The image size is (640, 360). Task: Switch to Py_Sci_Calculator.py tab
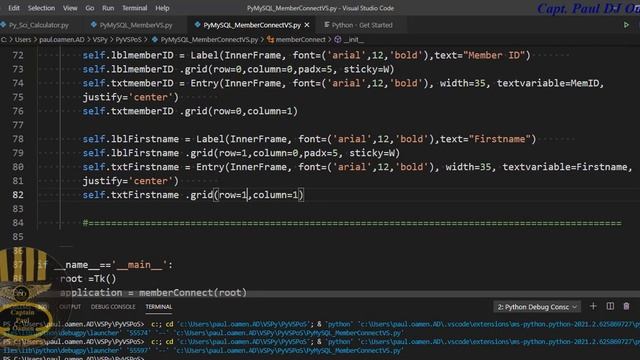click(x=39, y=25)
